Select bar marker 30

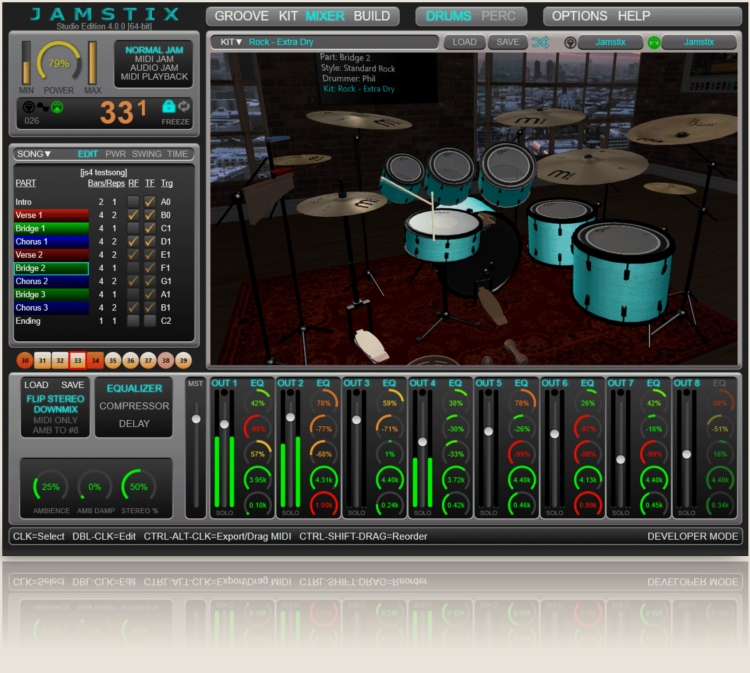click(24, 361)
